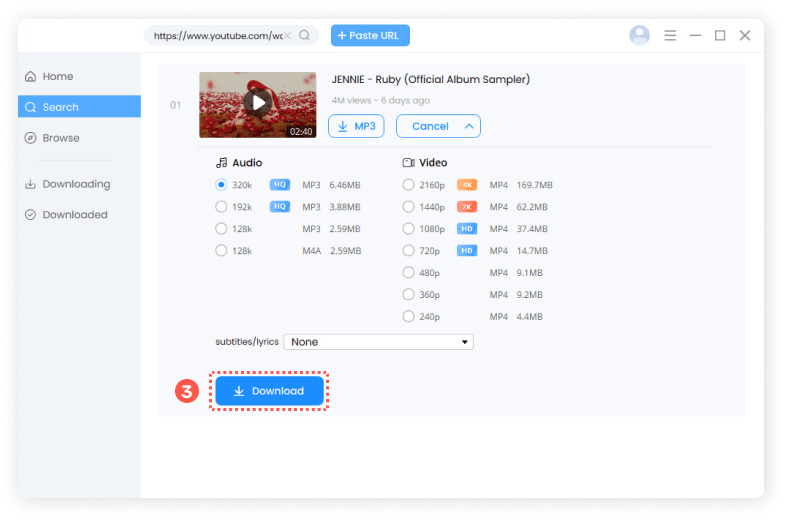Click the Video camera icon
The height and width of the screenshot is (520, 786).
pos(409,162)
